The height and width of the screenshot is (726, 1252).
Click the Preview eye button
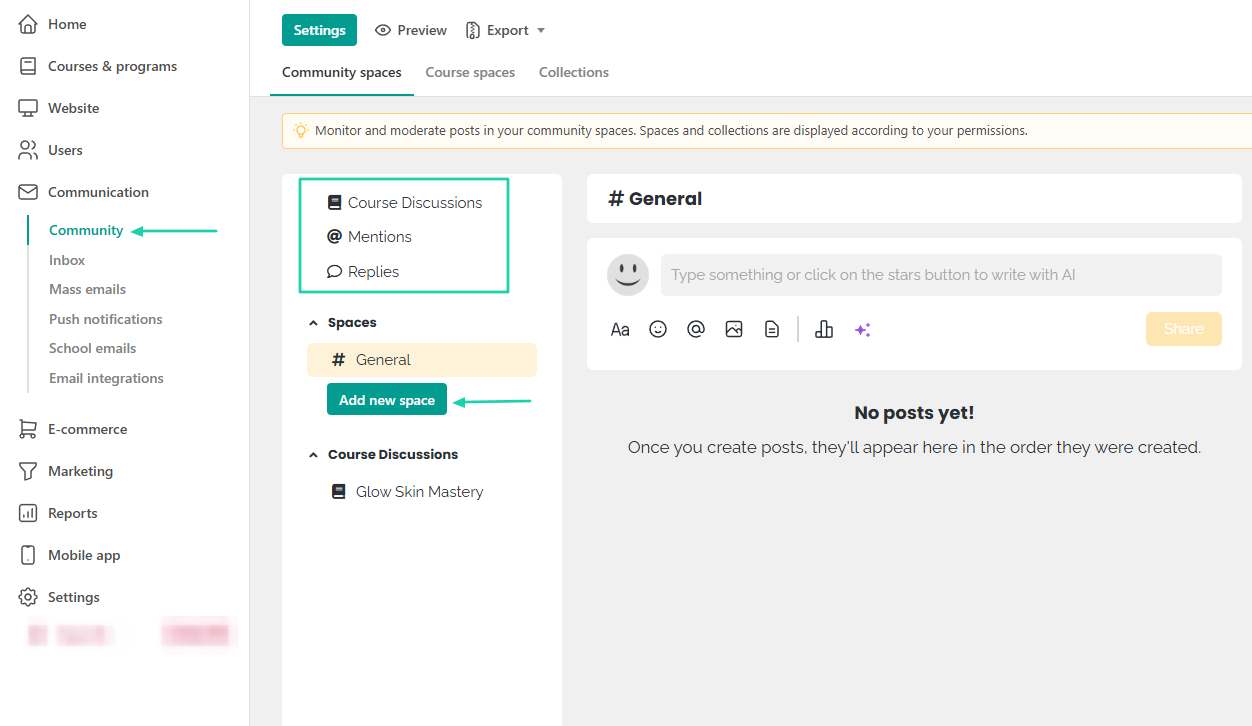click(x=411, y=30)
